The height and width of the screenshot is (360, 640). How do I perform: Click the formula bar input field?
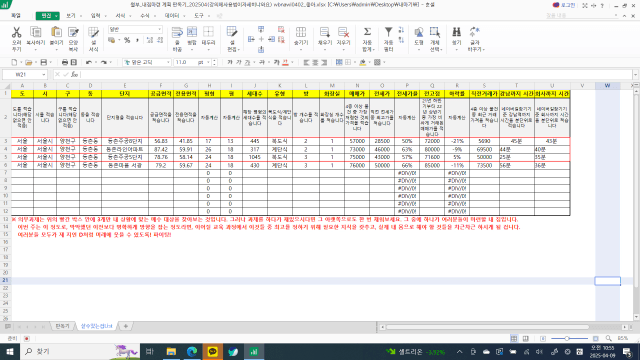tap(356, 75)
